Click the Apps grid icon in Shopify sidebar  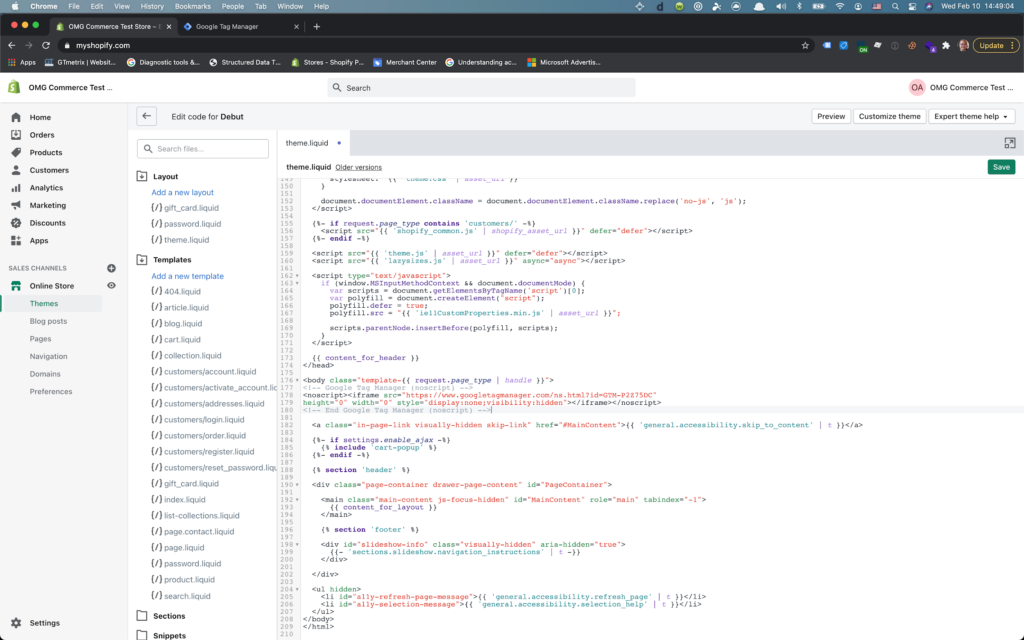click(x=16, y=241)
